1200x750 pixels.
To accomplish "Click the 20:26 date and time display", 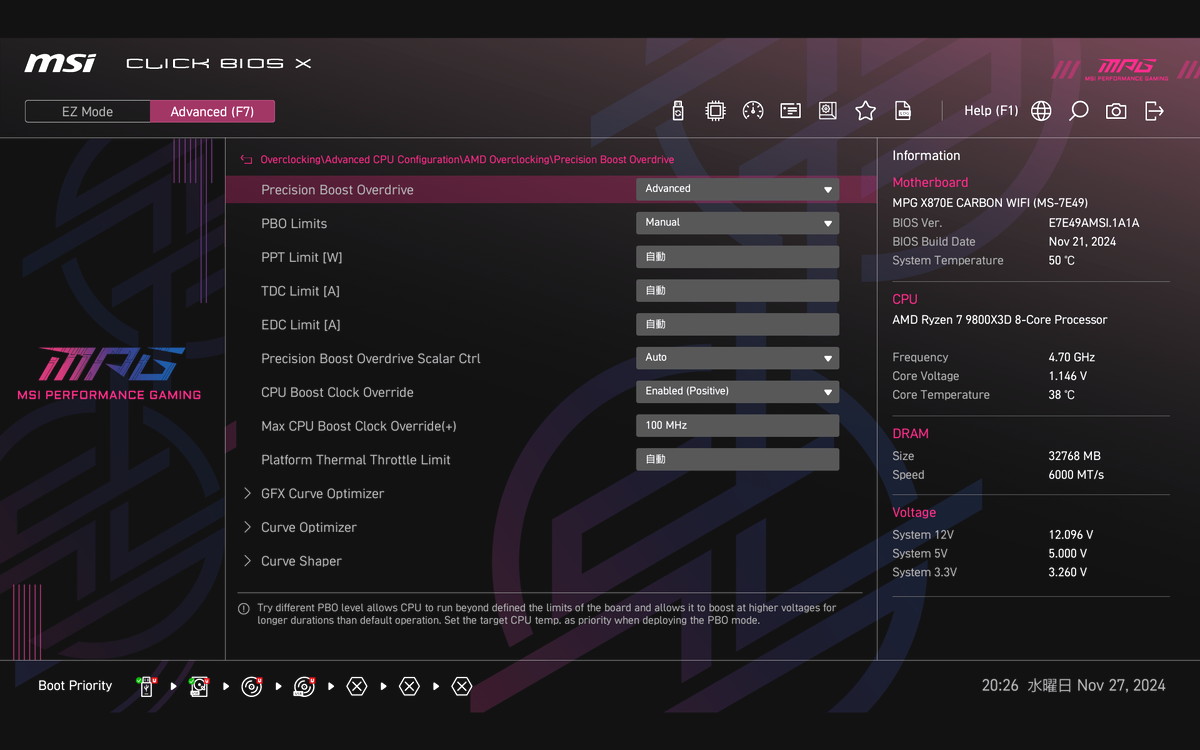I will click(1073, 686).
